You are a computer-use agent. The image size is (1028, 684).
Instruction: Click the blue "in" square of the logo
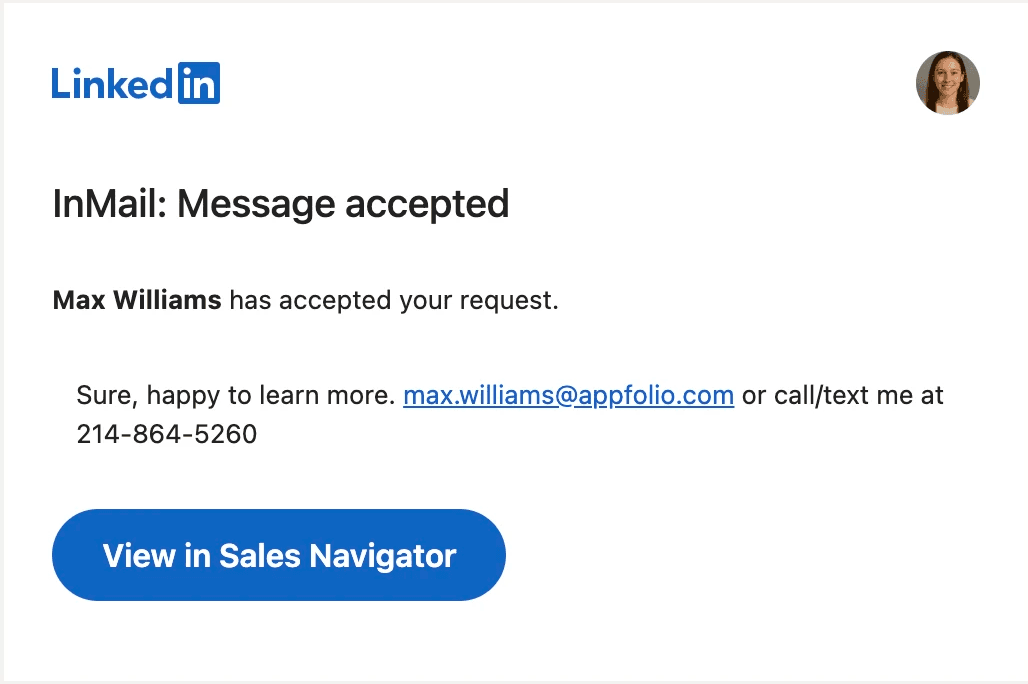[199, 84]
